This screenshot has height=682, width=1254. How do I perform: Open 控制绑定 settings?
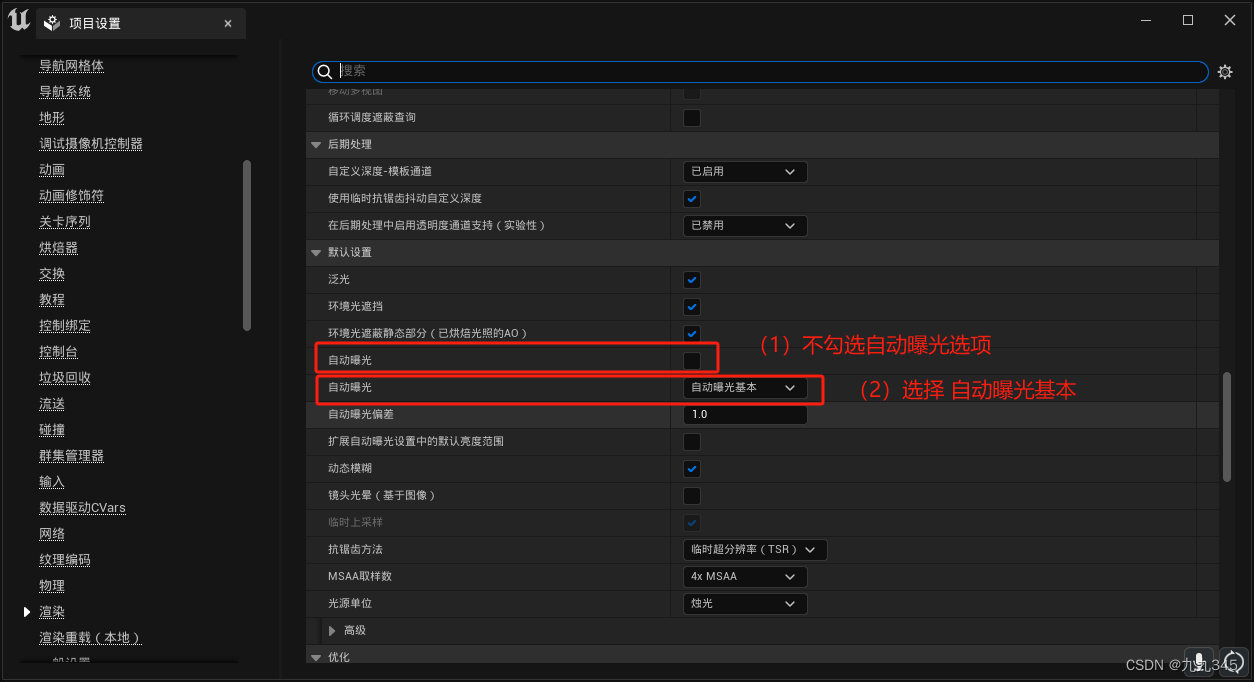pyautogui.click(x=65, y=326)
